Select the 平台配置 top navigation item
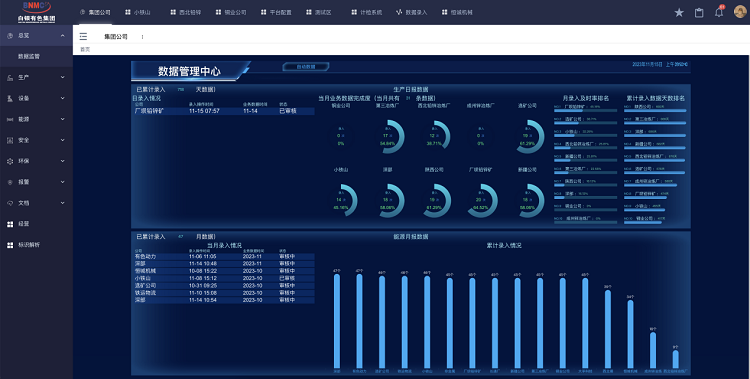The height and width of the screenshot is (379, 750). pos(276,12)
